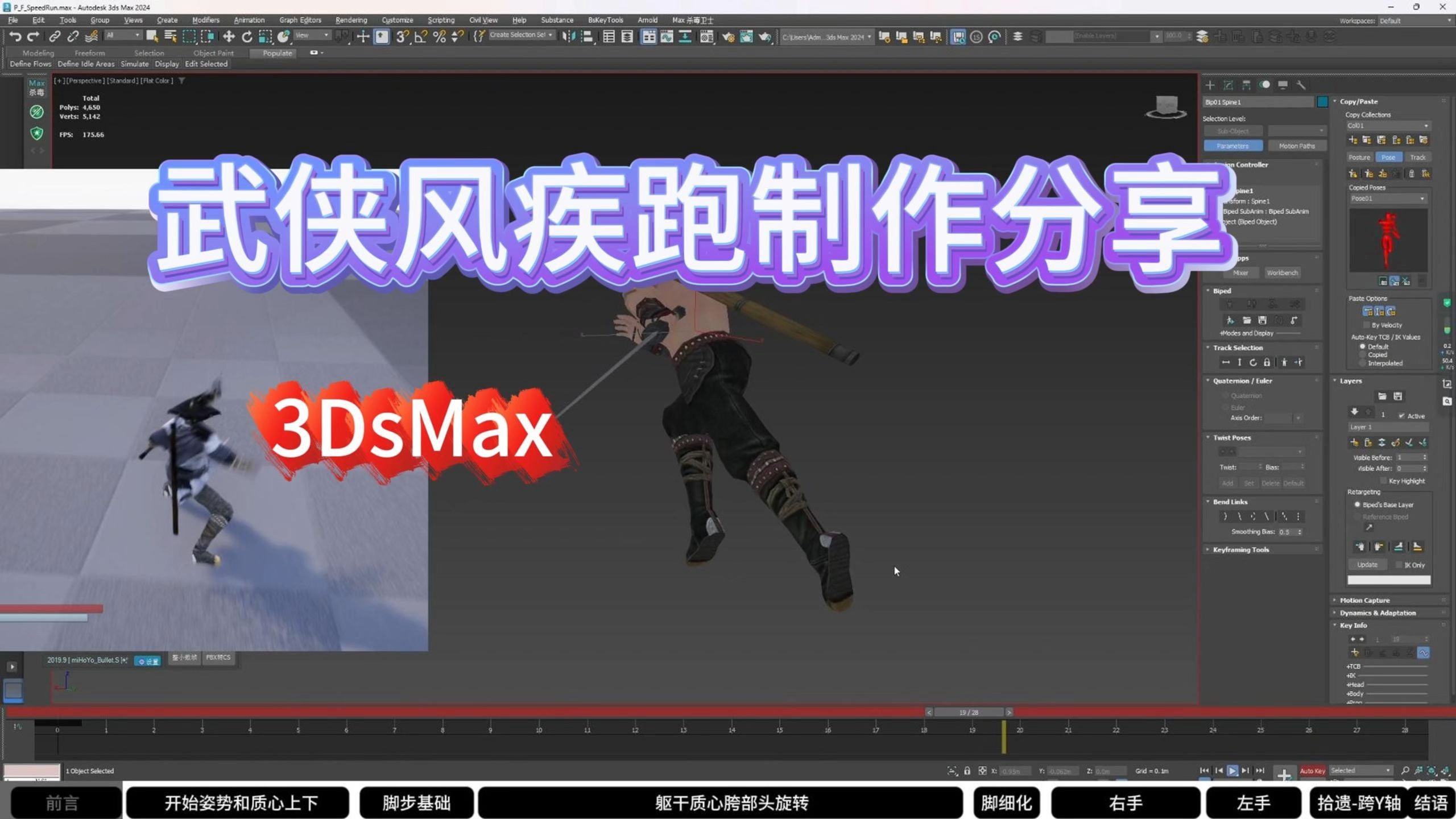Select the Default Auto-Key TCB radio
Screen dimensions: 1456x819
[1363, 346]
